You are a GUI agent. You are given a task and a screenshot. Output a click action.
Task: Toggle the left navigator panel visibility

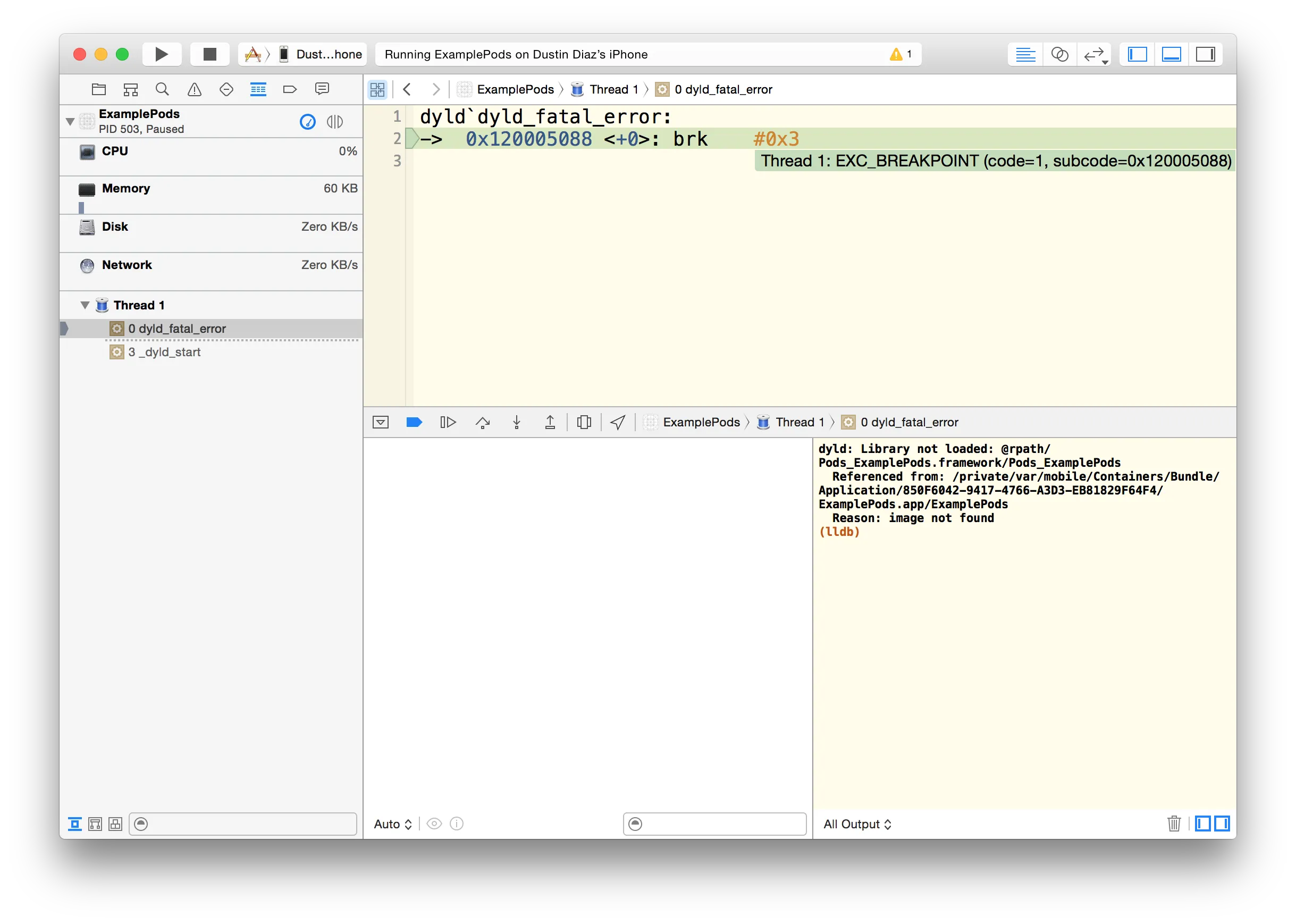point(1137,54)
